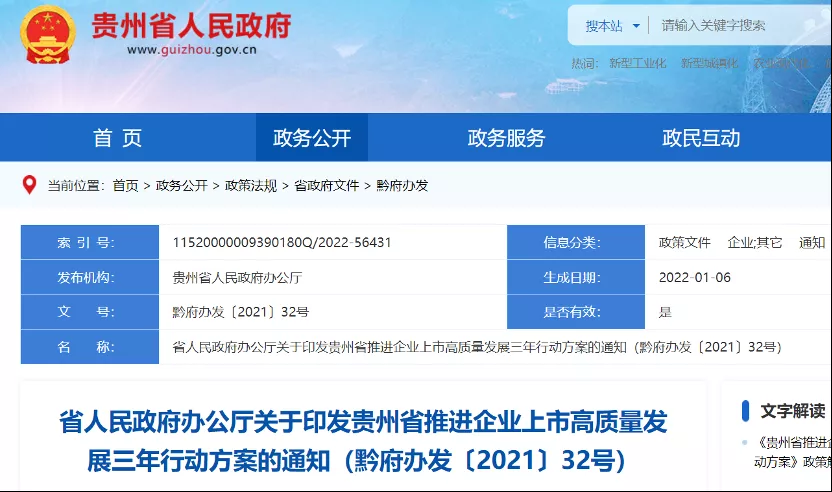
Task: Click the 黔府办发 breadcrumb link
Action: [x=402, y=186]
